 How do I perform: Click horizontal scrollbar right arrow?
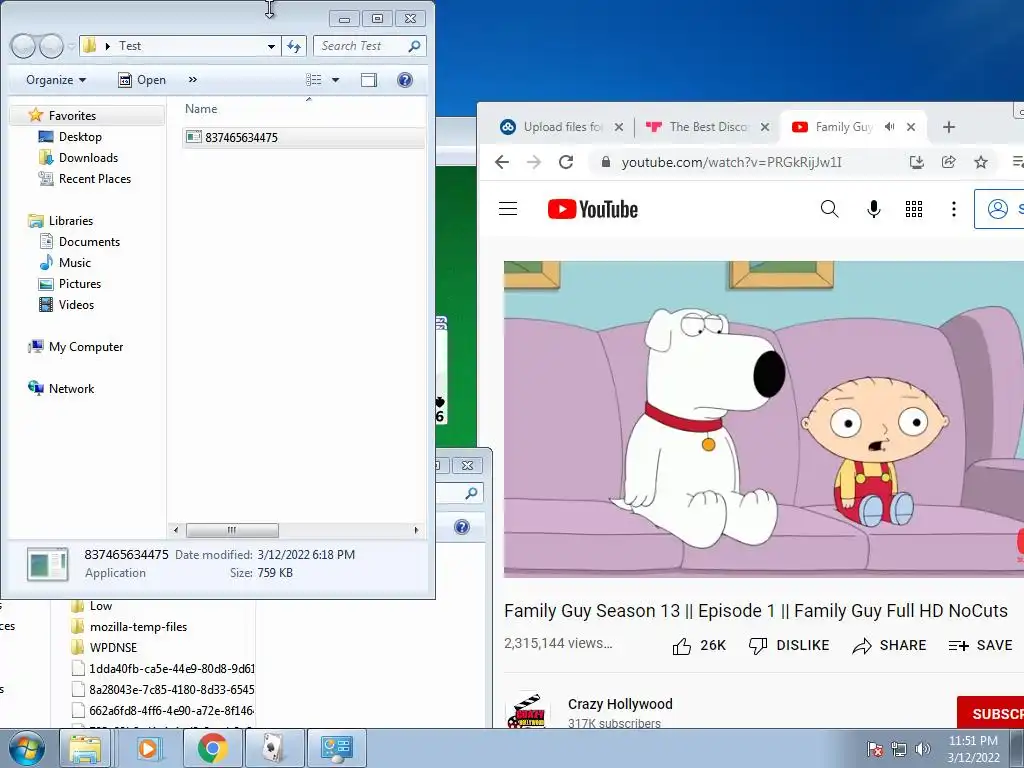coord(417,530)
